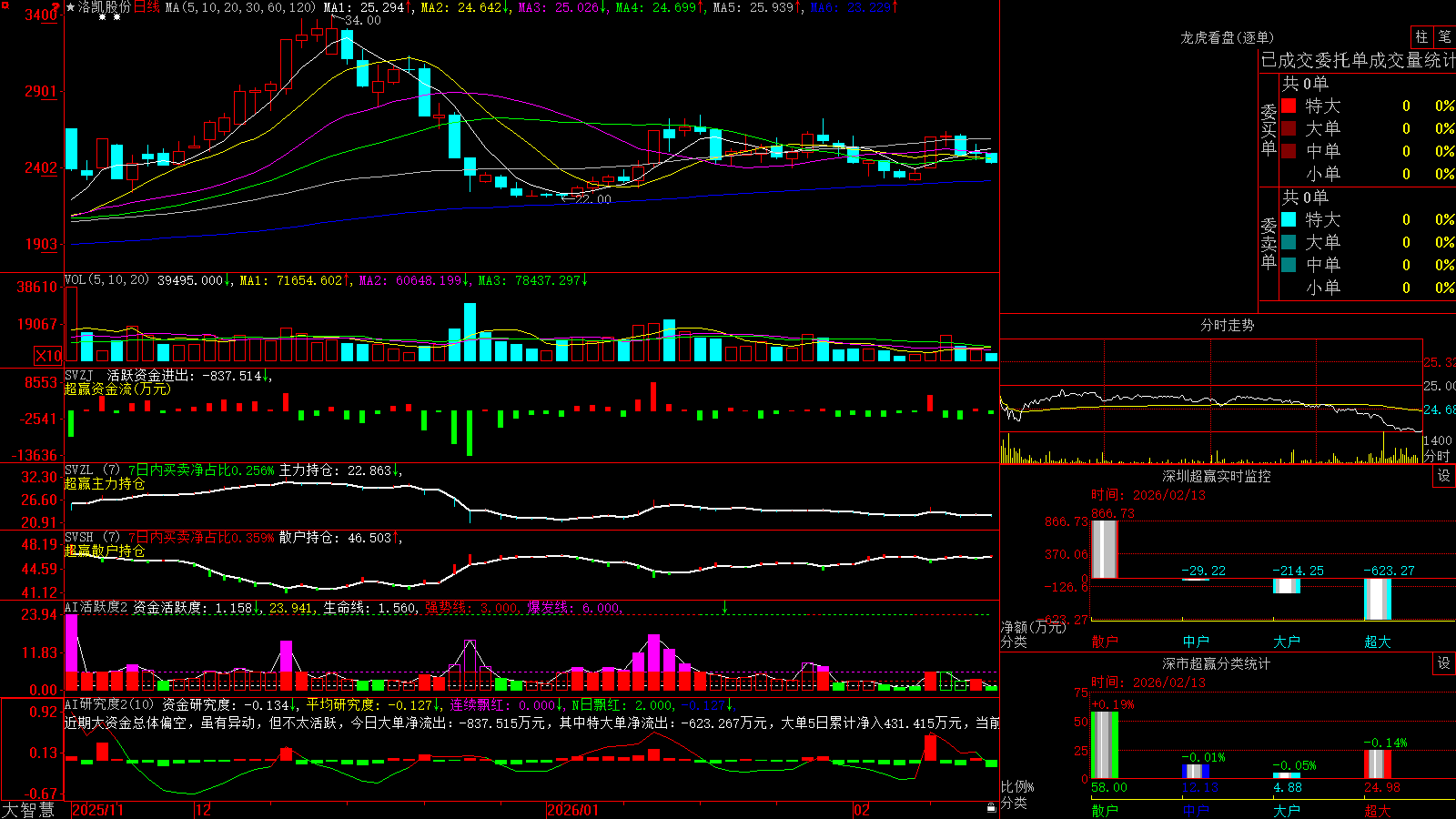
Task: Click the 龙虎看盘(逐单) panel title
Action: 1228,37
